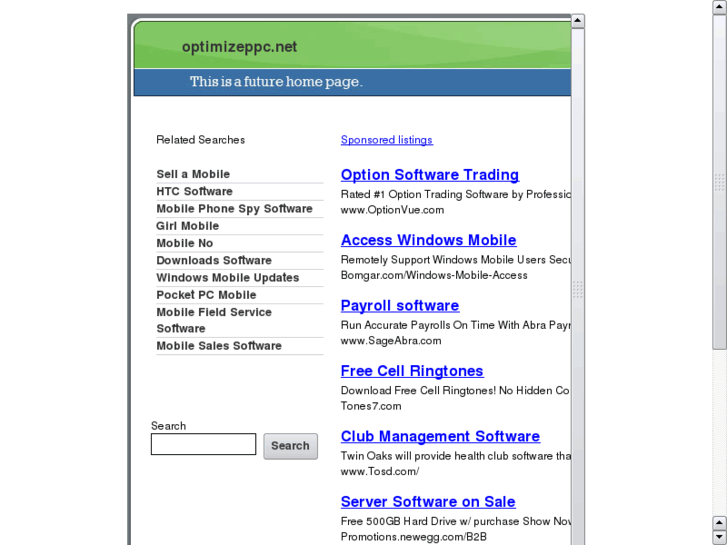Click 'Download Free Cell Ringtones!' description
727x545 pixels.
tap(456, 391)
